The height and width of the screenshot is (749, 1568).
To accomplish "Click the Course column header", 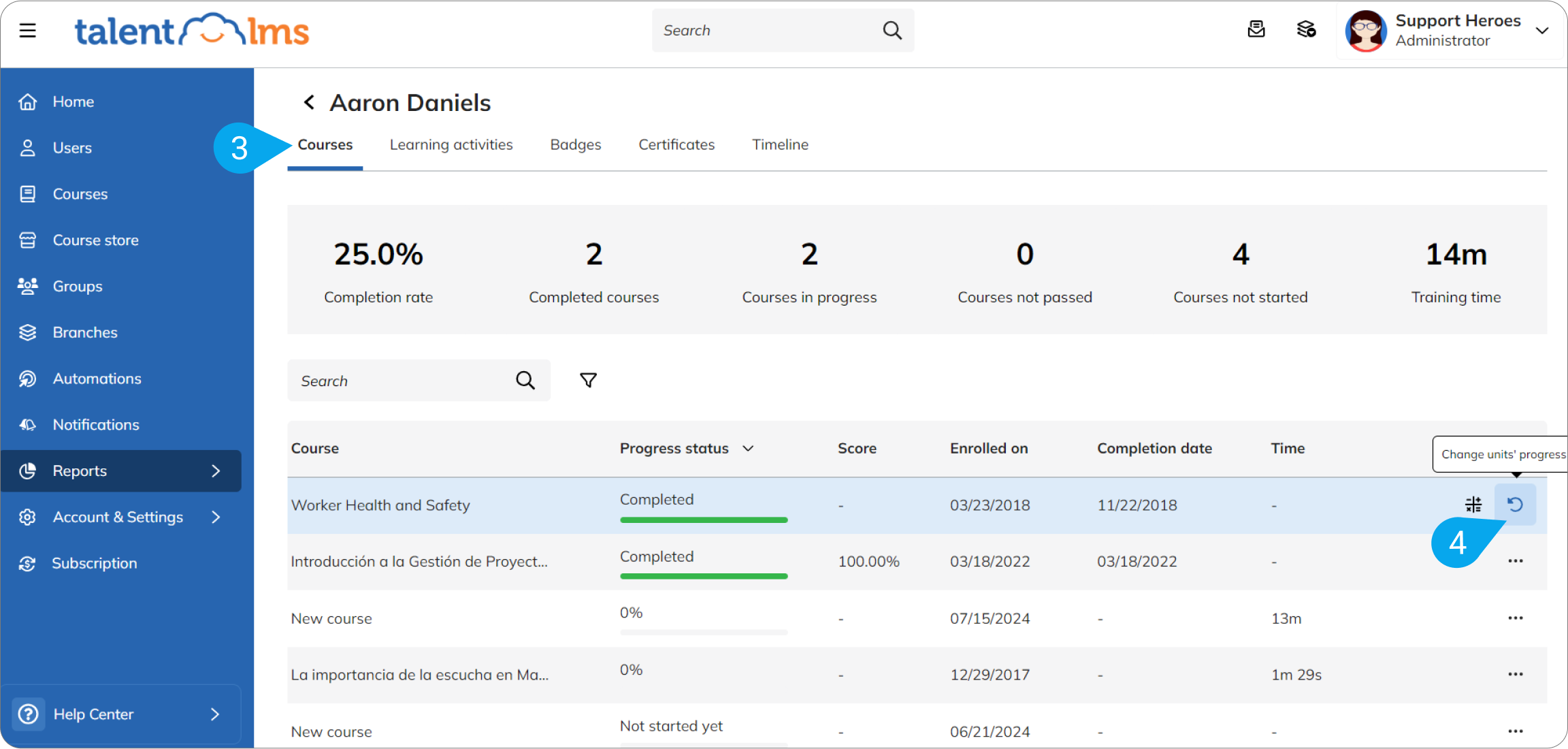I will click(x=315, y=449).
